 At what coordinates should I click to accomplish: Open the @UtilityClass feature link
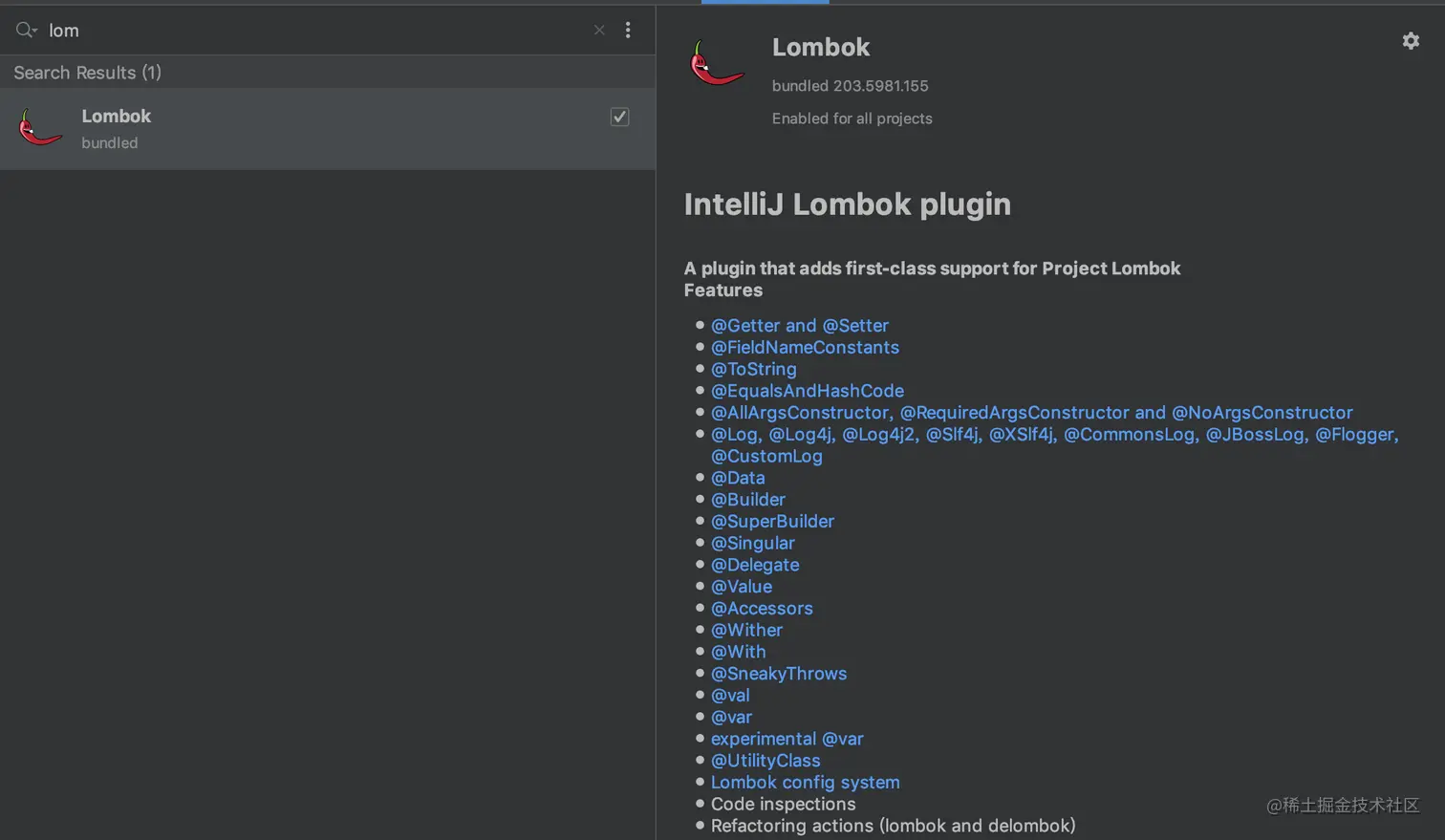pyautogui.click(x=766, y=760)
